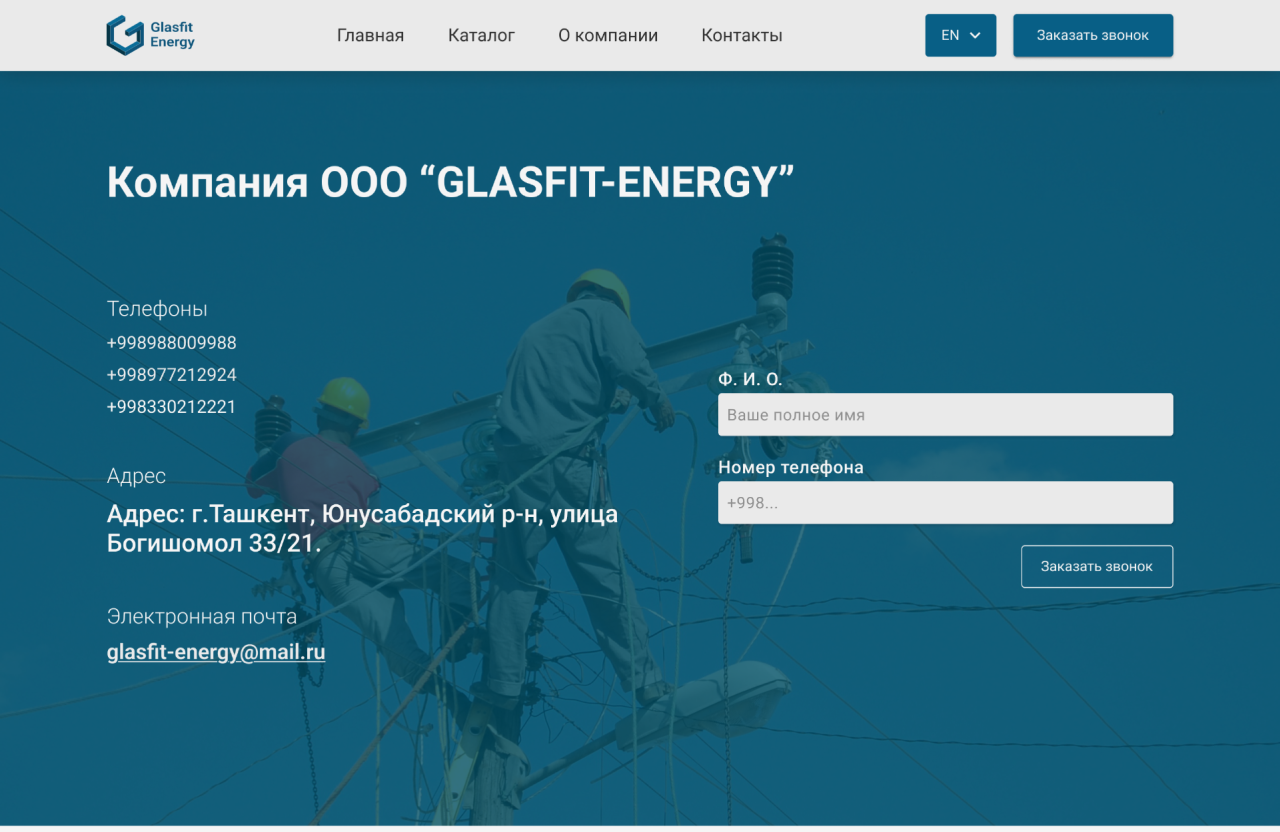
Task: Click phone number +998988009988
Action: click(x=172, y=343)
